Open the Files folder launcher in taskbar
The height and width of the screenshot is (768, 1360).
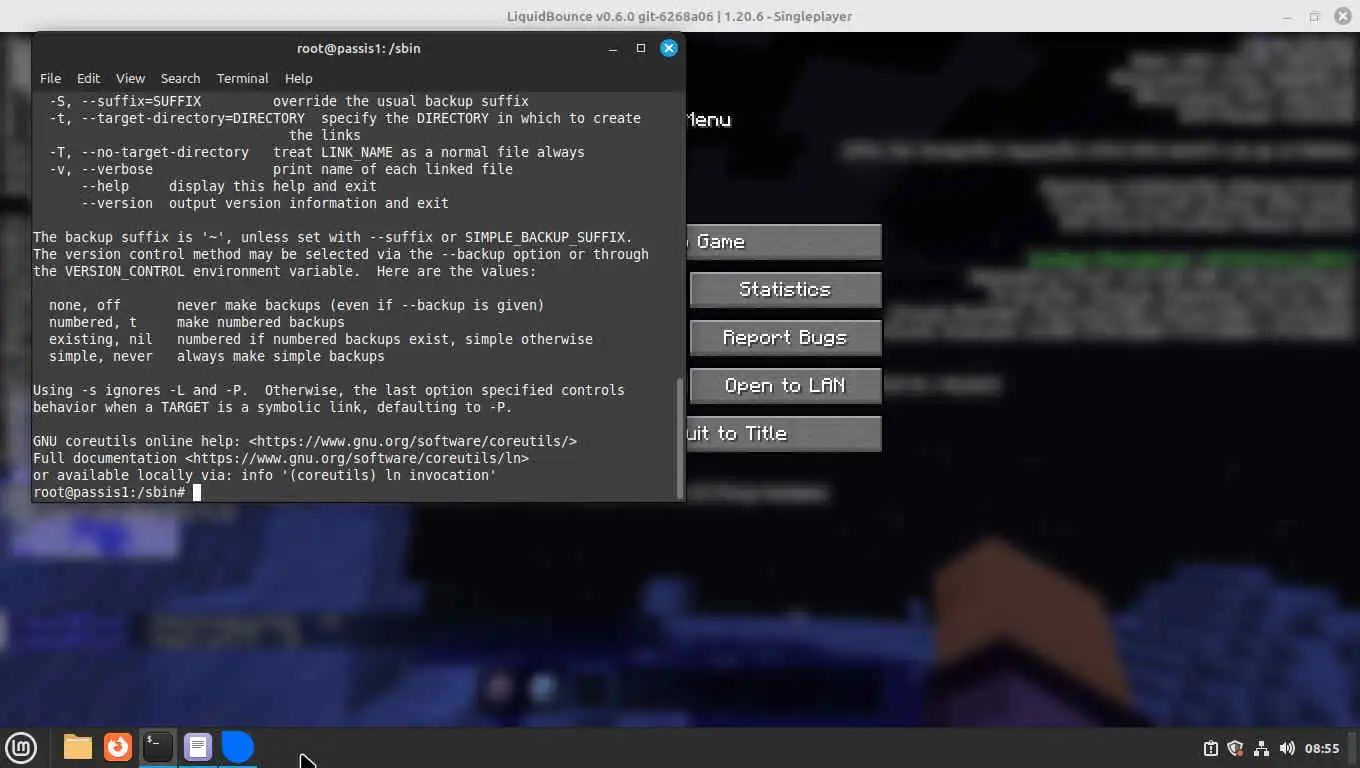click(78, 747)
